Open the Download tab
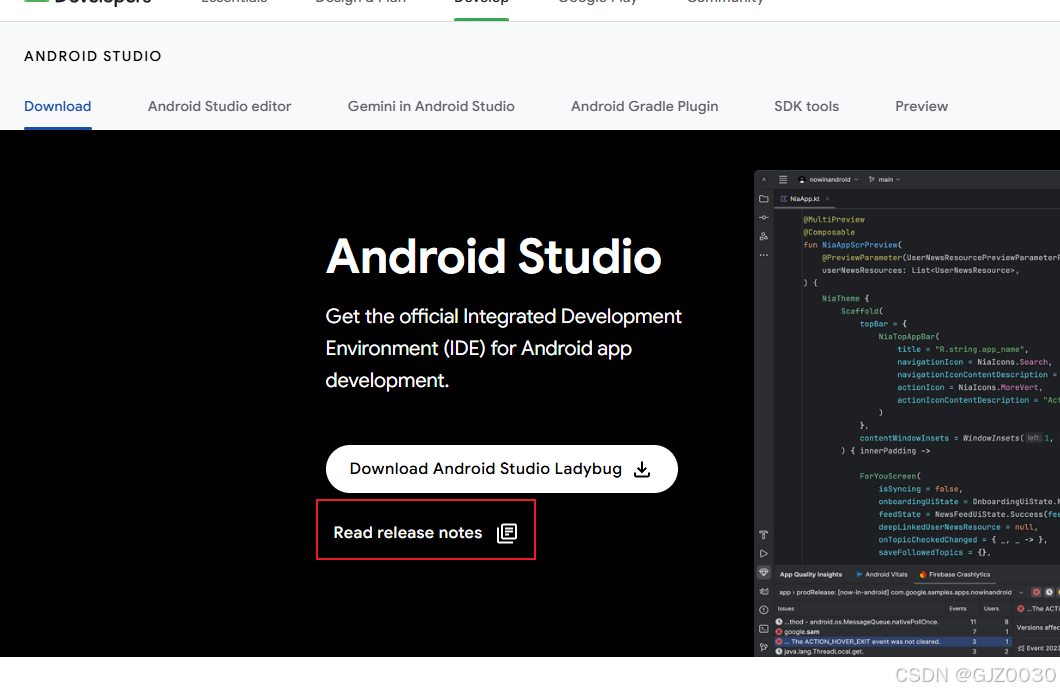 (x=57, y=106)
